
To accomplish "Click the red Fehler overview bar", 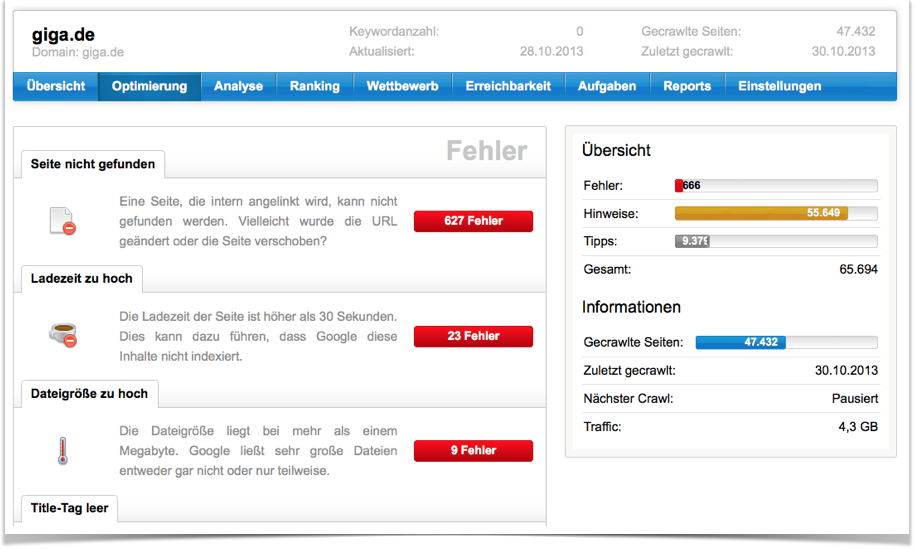I will (680, 185).
